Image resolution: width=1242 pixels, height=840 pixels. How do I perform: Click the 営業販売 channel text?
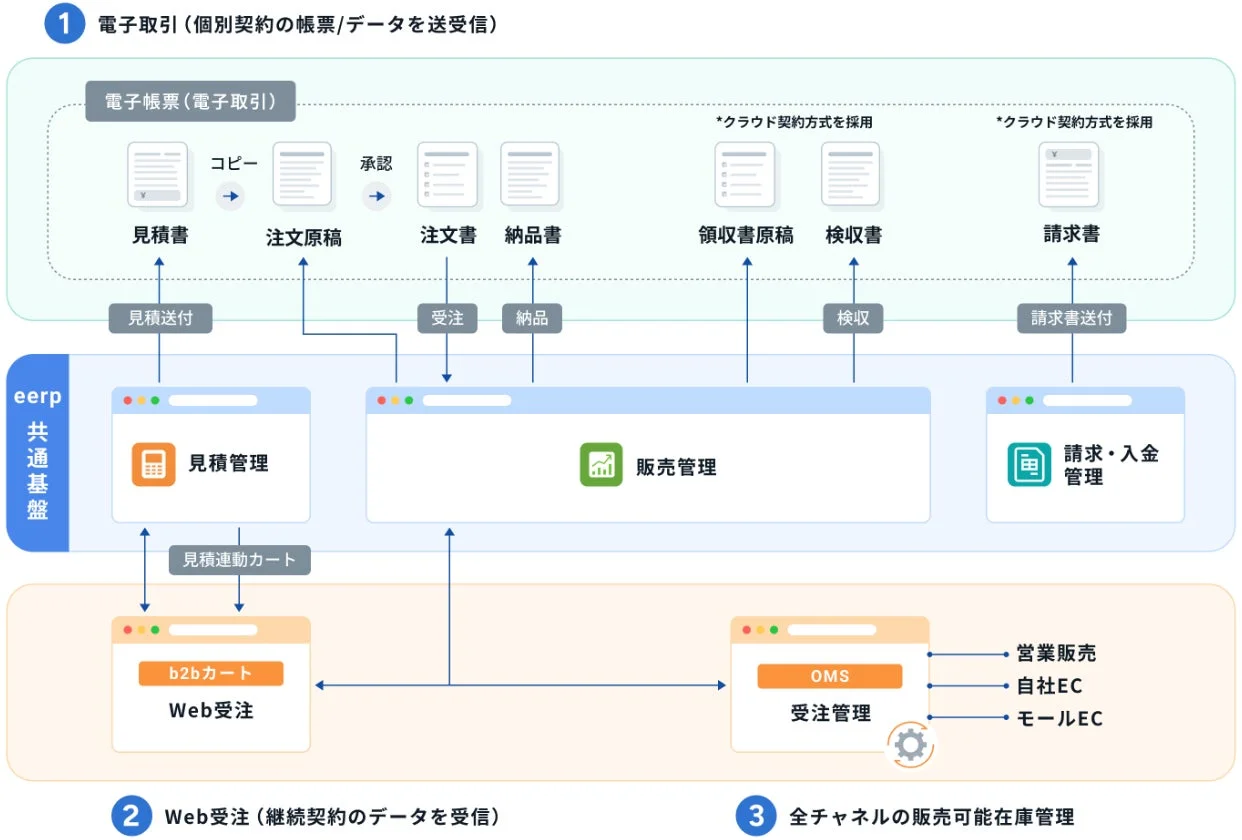[x=1055, y=654]
